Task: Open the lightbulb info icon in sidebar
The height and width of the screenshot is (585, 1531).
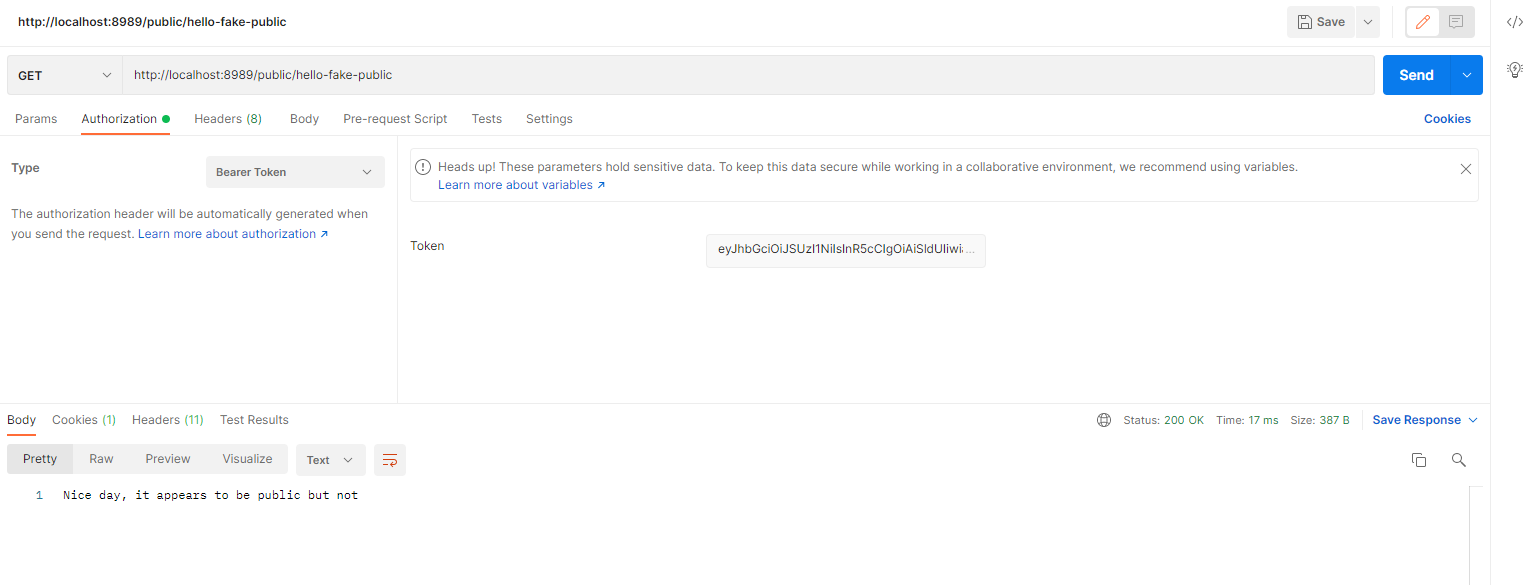Action: [x=1514, y=69]
